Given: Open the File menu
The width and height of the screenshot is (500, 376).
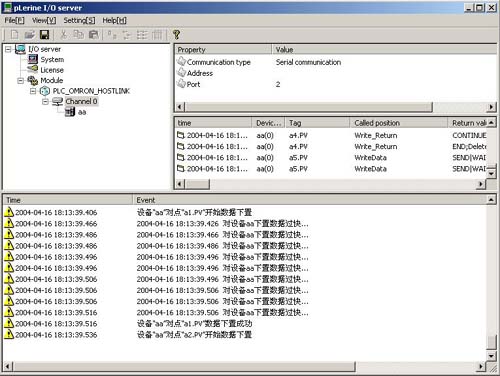Looking at the screenshot, I should (14, 21).
